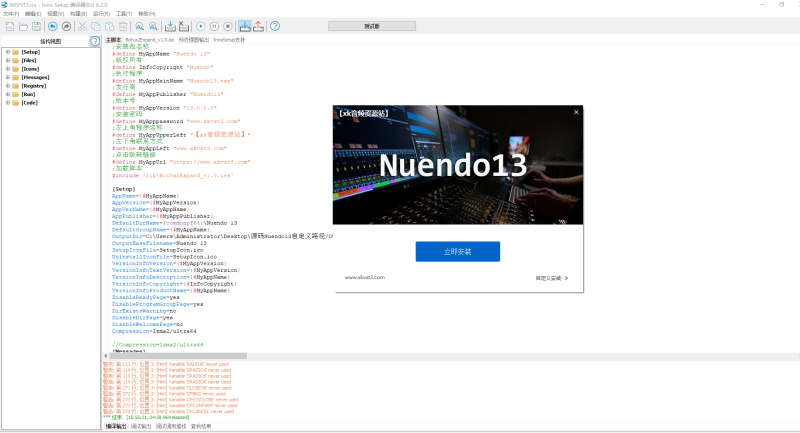This screenshot has height=433, width=800.
Task: Redo the last undone edit
Action: [x=66, y=27]
